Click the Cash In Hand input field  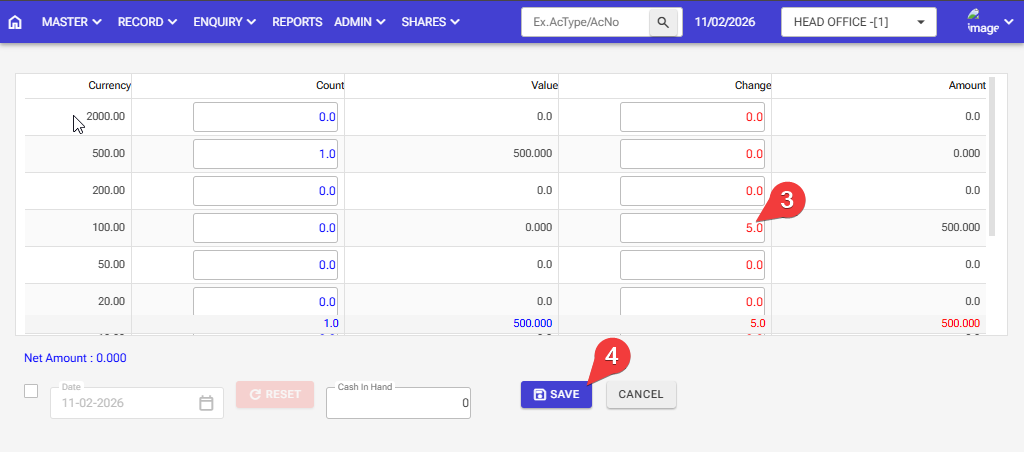(x=398, y=403)
